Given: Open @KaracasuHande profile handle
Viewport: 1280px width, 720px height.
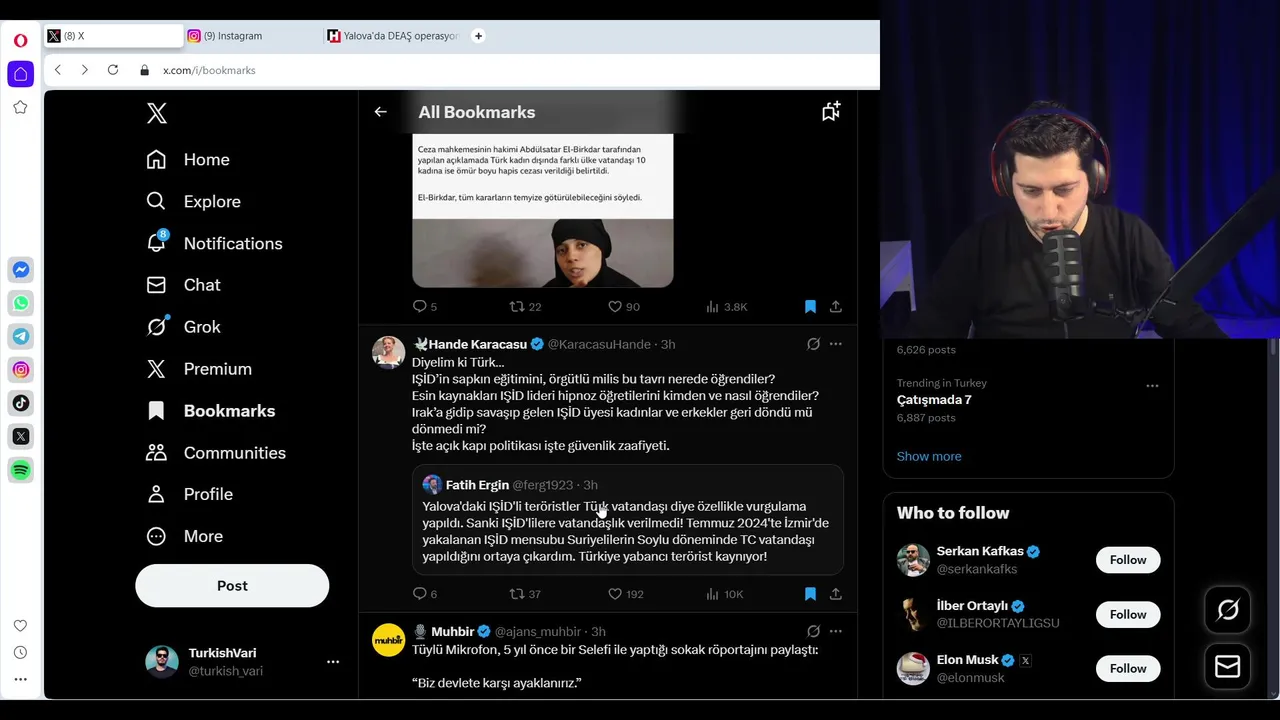Looking at the screenshot, I should pos(599,344).
